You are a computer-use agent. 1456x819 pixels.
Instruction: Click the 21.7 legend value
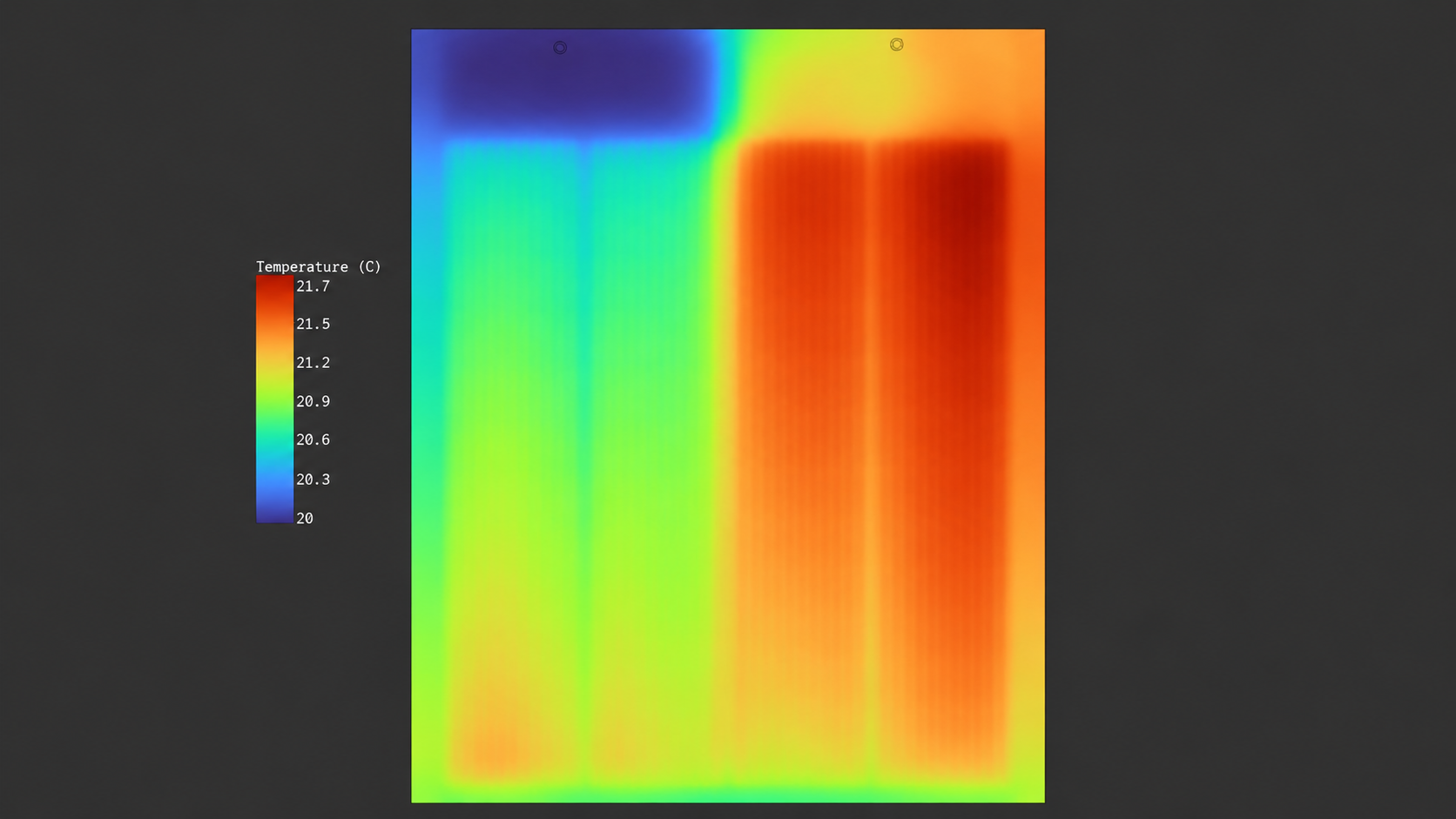313,286
